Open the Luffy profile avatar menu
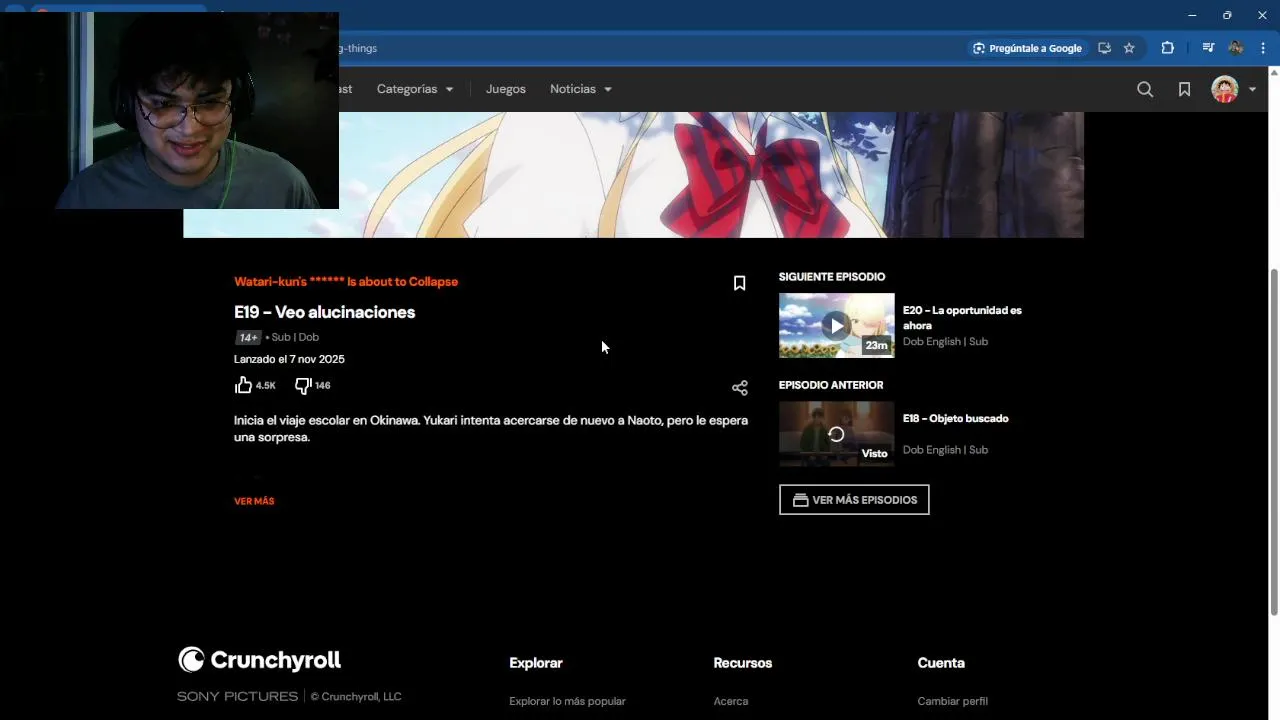The image size is (1280, 720). click(1224, 89)
